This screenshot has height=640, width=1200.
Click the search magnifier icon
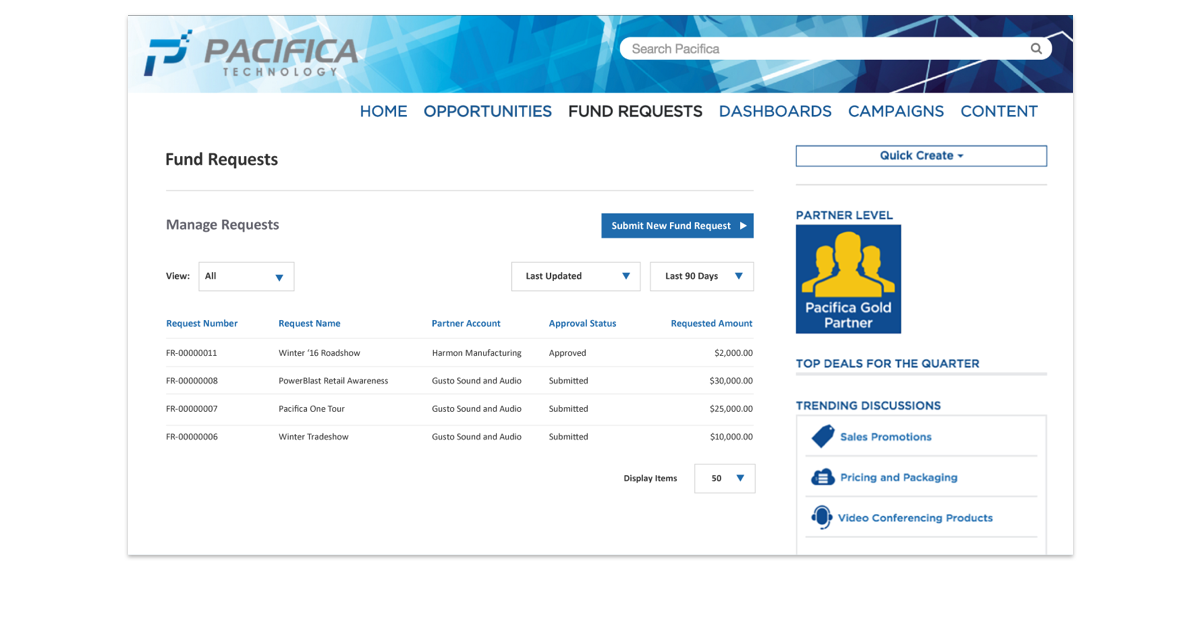(x=1036, y=48)
